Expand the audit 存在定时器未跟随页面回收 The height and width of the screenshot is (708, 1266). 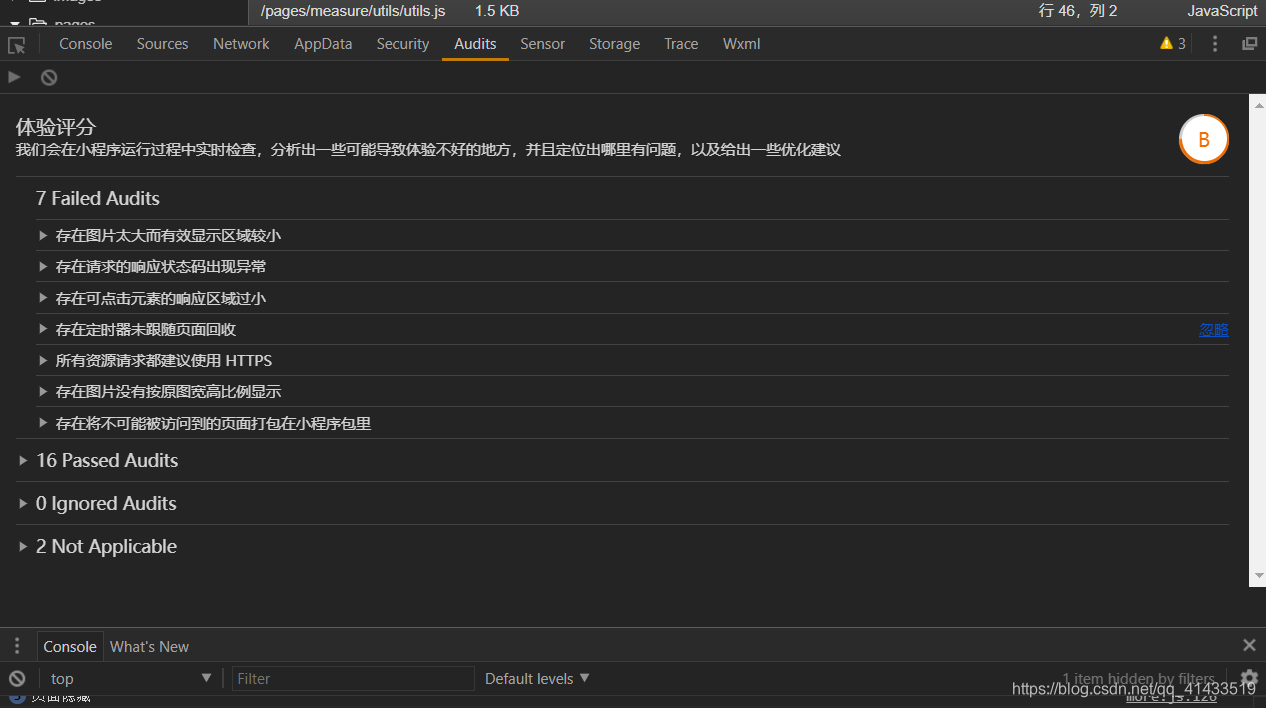[x=632, y=329]
